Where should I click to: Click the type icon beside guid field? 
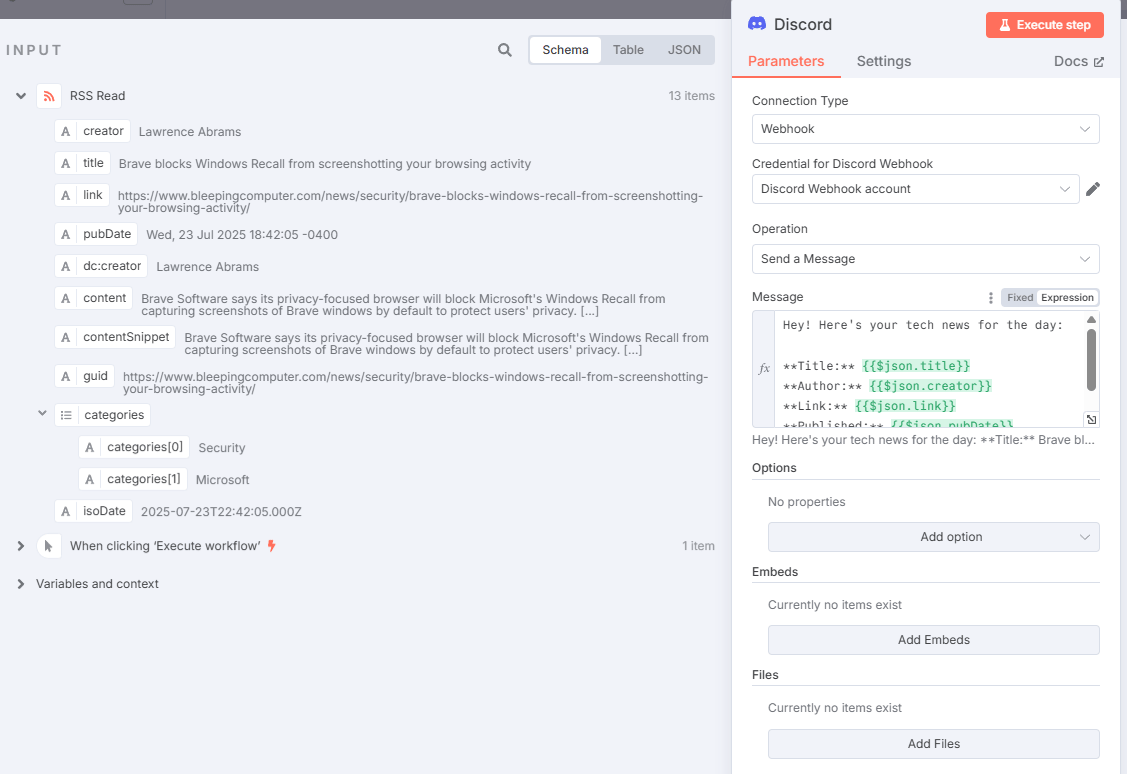point(65,377)
